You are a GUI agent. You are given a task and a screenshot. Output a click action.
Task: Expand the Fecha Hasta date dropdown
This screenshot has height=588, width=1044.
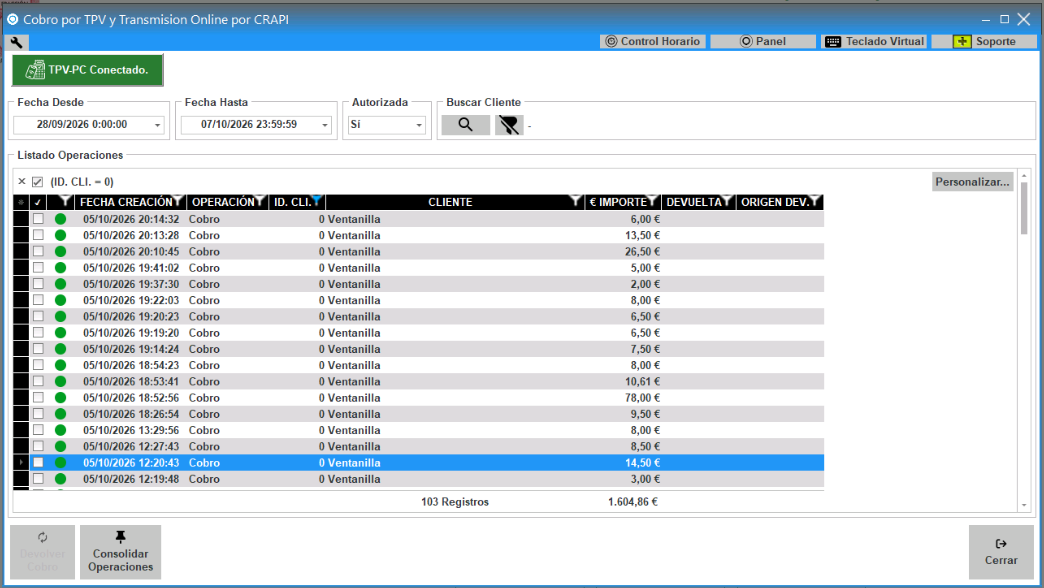coord(325,125)
